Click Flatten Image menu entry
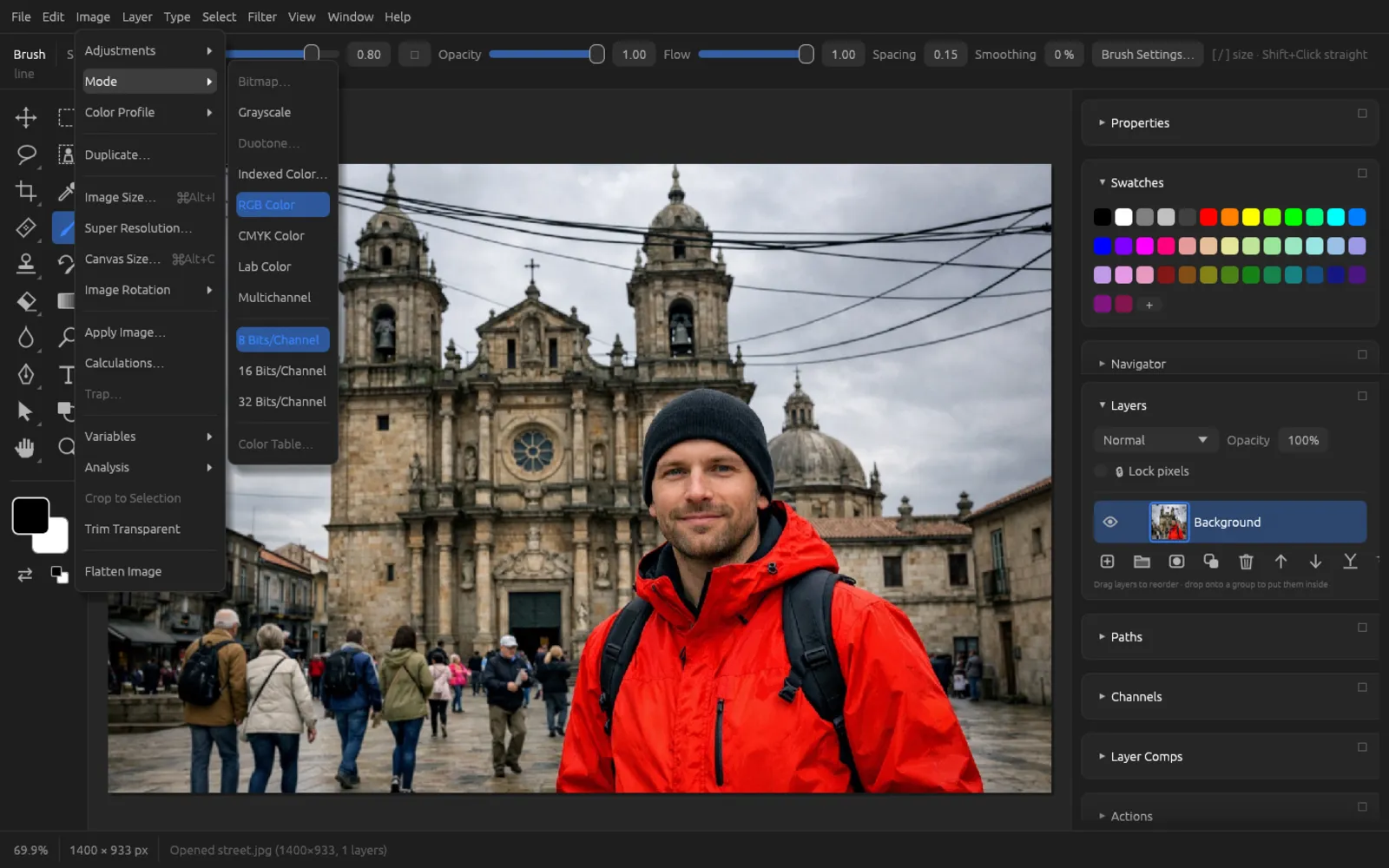Viewport: 1389px width, 868px height. tap(149, 571)
